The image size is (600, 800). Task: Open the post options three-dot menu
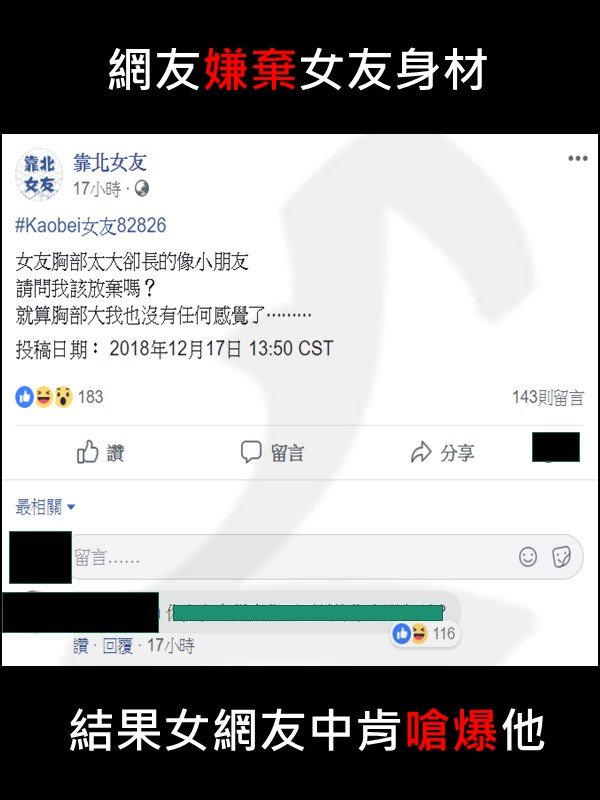(578, 158)
